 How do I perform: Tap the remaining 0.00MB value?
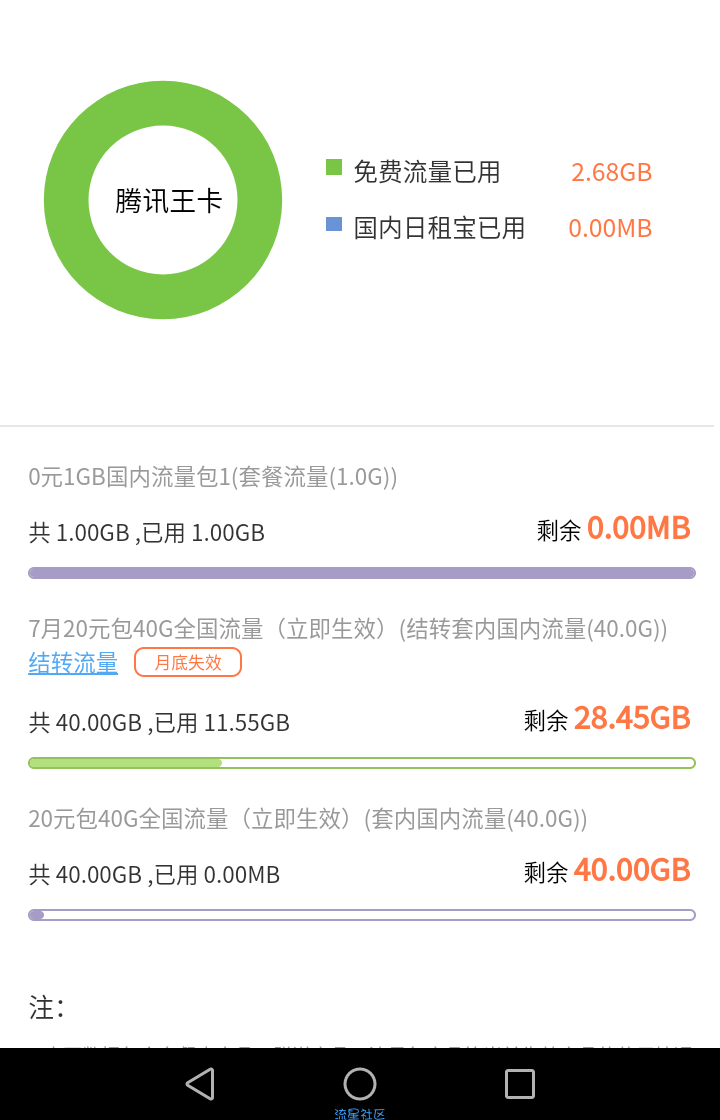click(639, 529)
